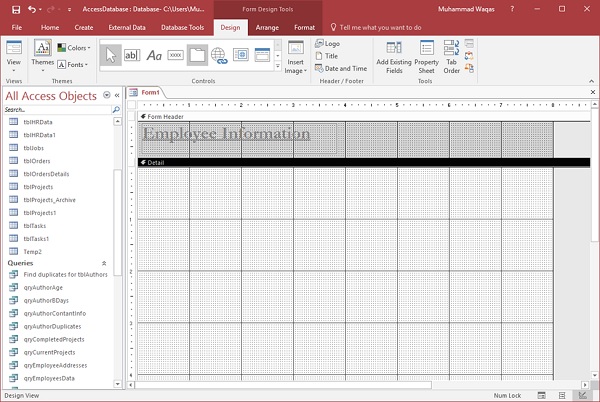Open the Colors theme dropdown

pyautogui.click(x=75, y=47)
